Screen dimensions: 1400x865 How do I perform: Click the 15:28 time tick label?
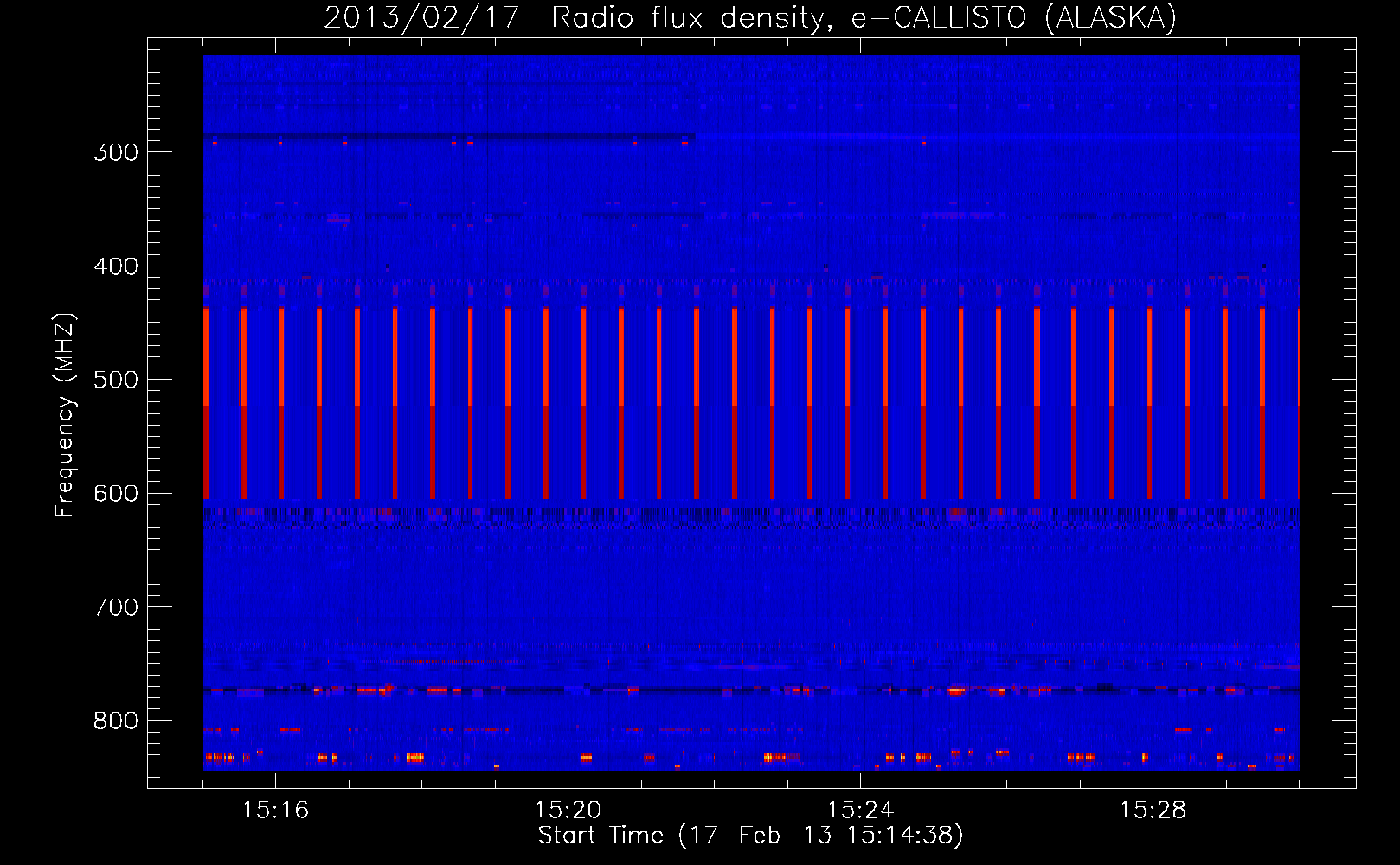coord(1153,811)
